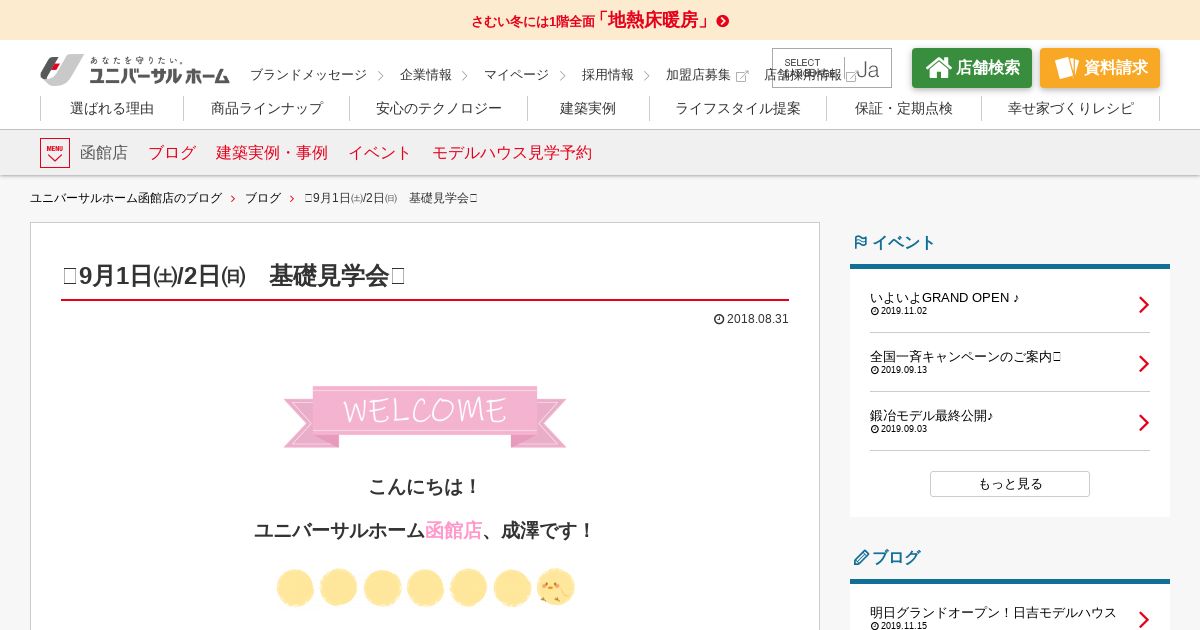Open 採用情報 header link

[x=608, y=75]
